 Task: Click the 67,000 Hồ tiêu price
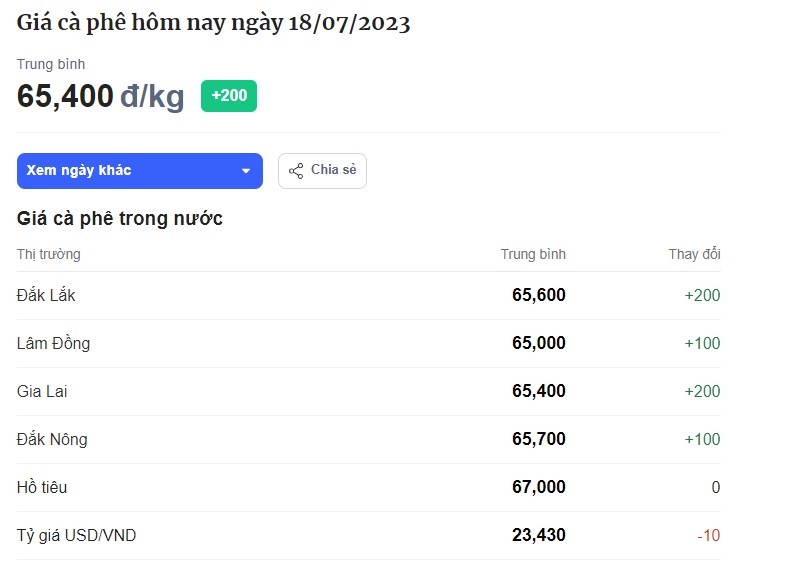tap(538, 487)
